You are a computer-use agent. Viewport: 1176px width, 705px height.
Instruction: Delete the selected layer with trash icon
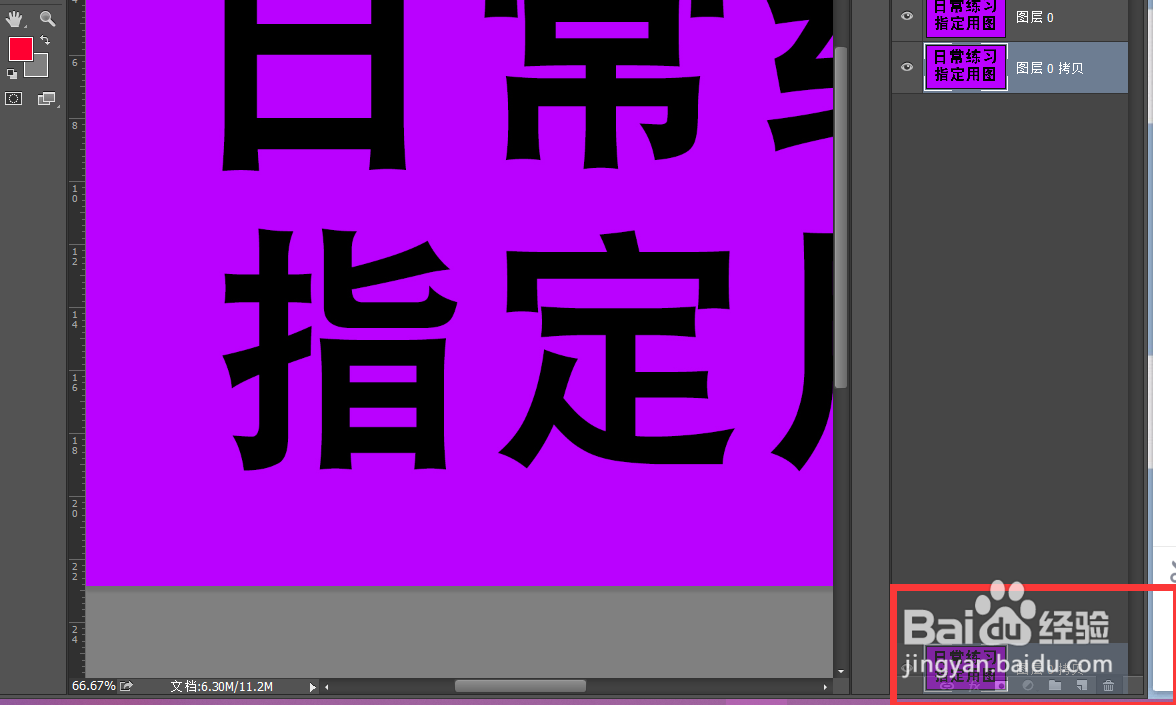click(x=1108, y=685)
